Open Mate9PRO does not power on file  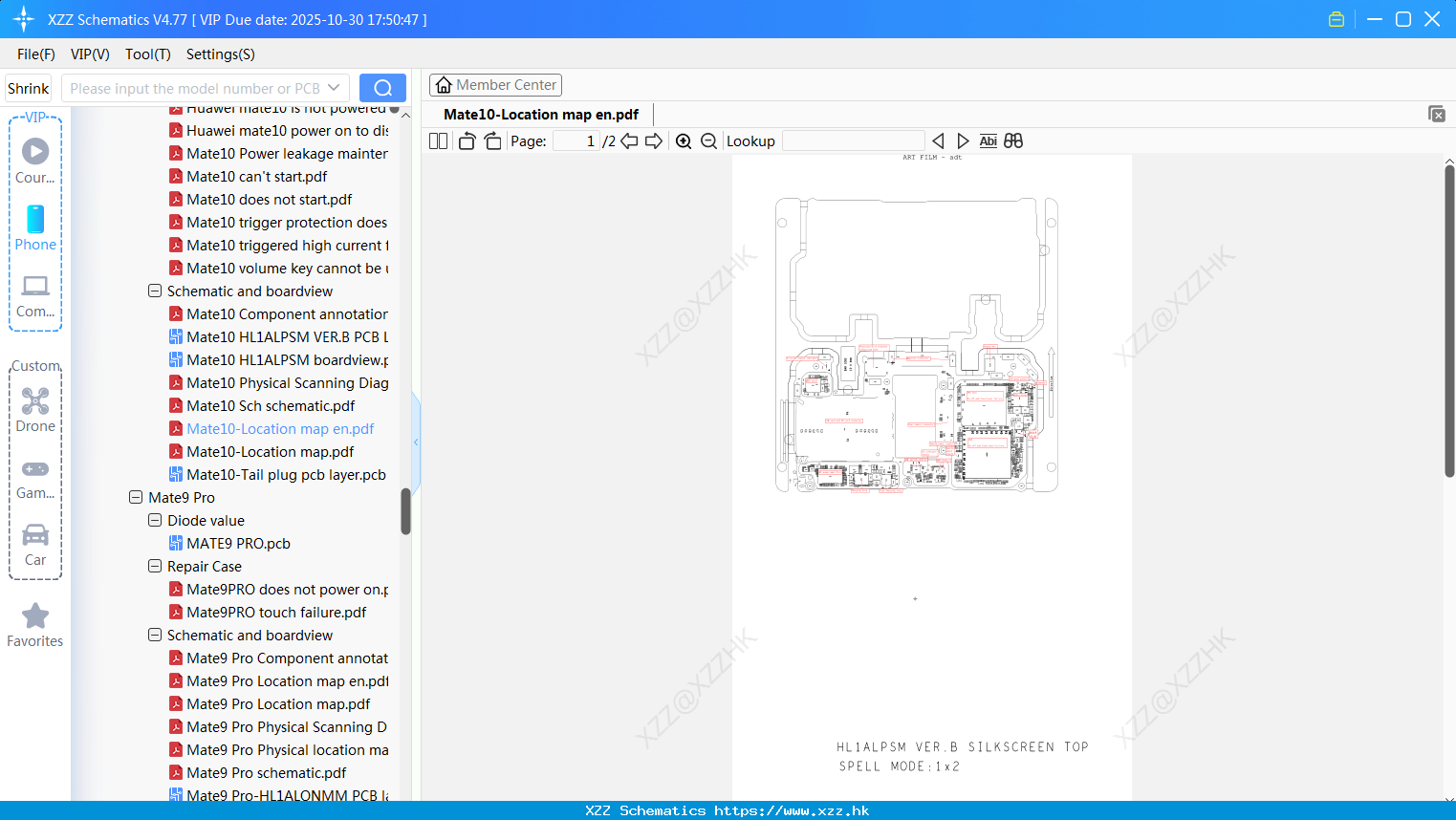278,589
